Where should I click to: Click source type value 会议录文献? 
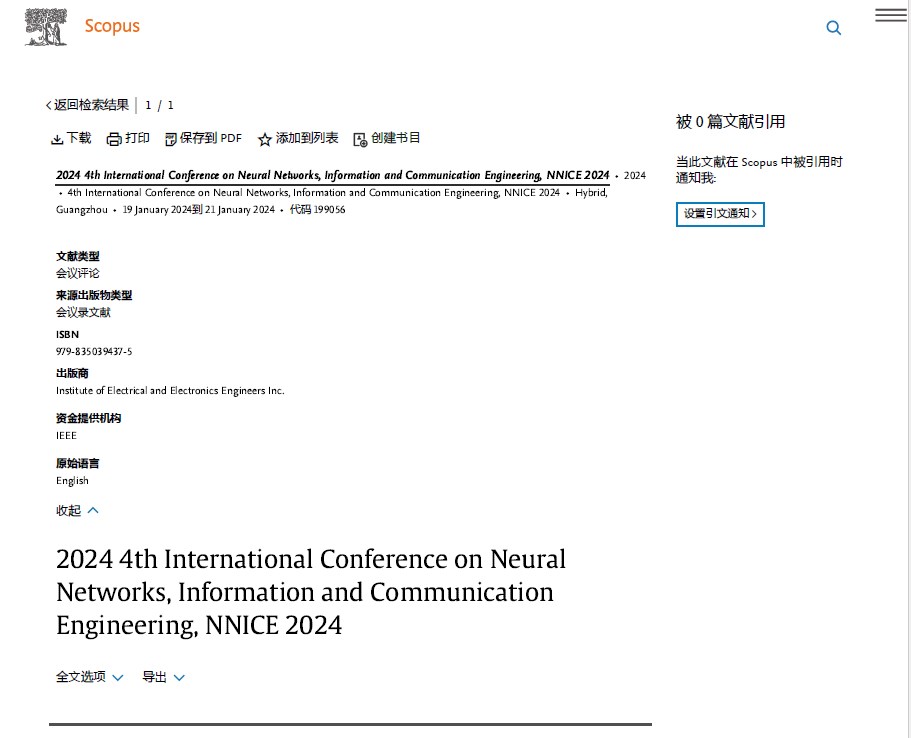(83, 313)
